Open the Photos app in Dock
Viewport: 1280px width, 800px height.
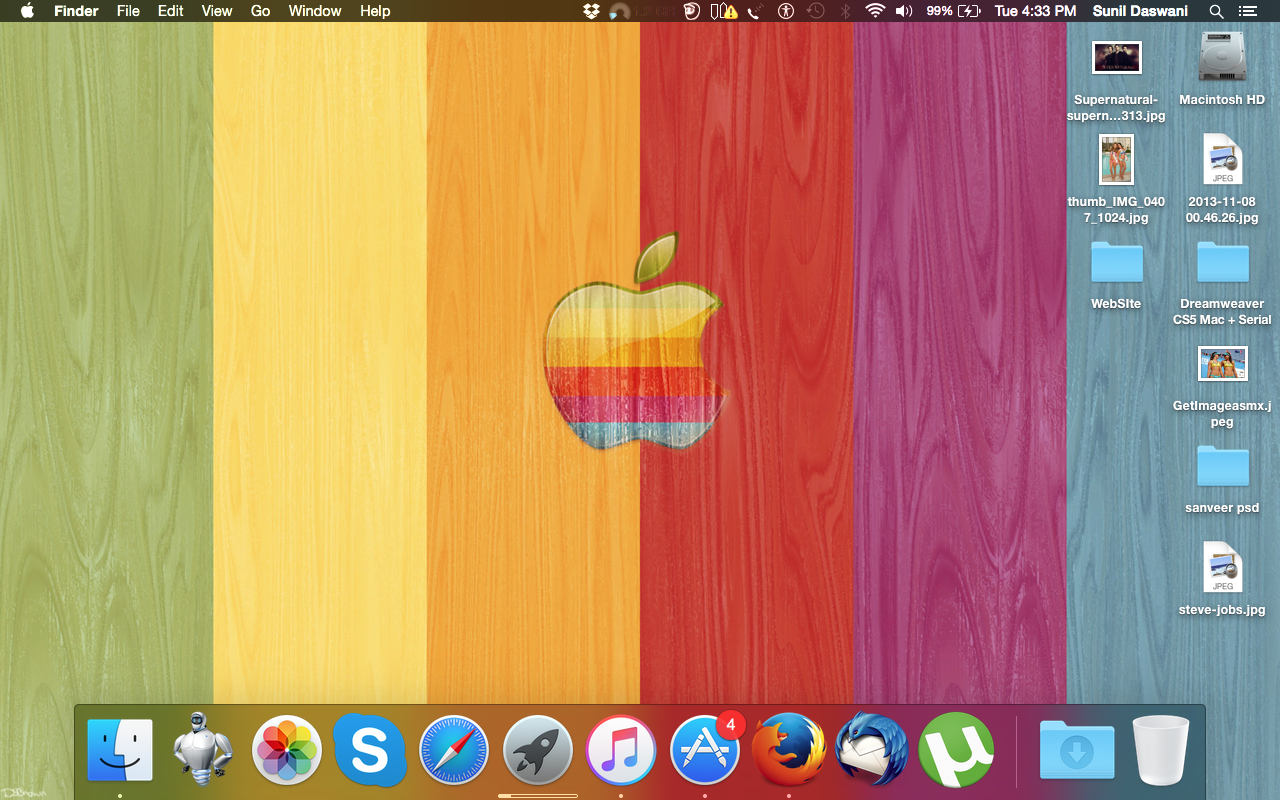[286, 750]
